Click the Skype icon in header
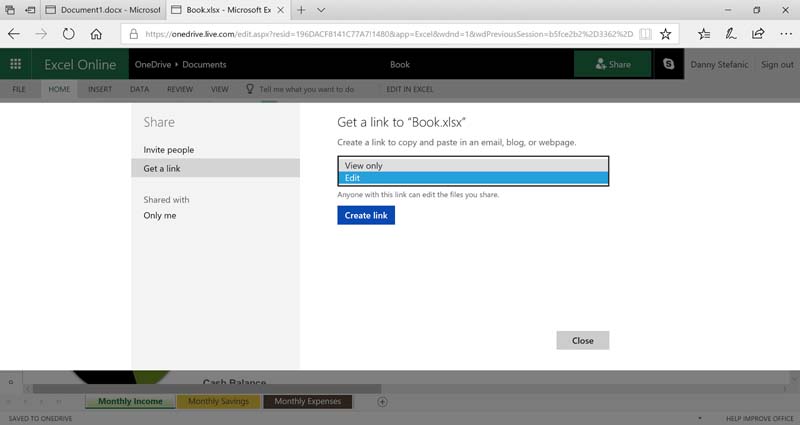800x425 pixels. [x=668, y=64]
